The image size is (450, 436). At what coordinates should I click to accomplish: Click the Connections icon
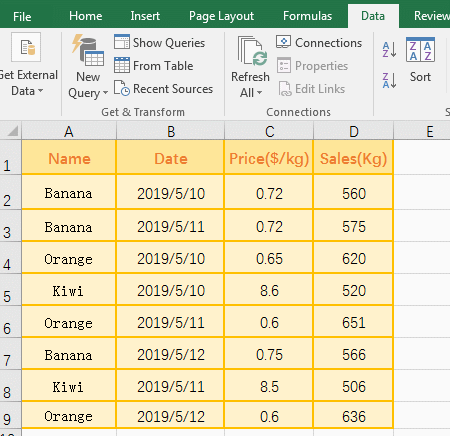tap(283, 42)
